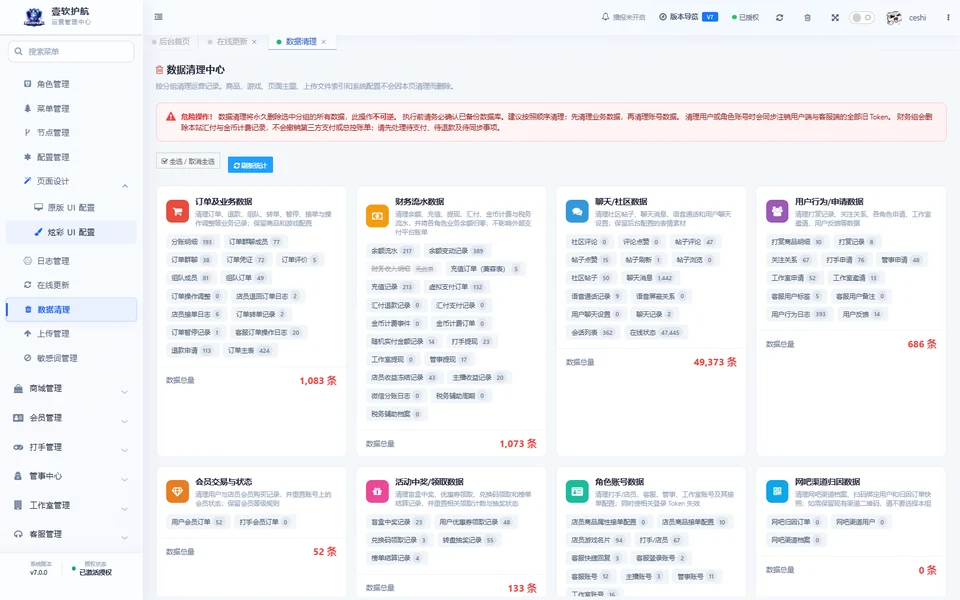The height and width of the screenshot is (600, 960).
Task: Select the 活动中奖/领取数据 gift icon
Action: pyautogui.click(x=377, y=491)
